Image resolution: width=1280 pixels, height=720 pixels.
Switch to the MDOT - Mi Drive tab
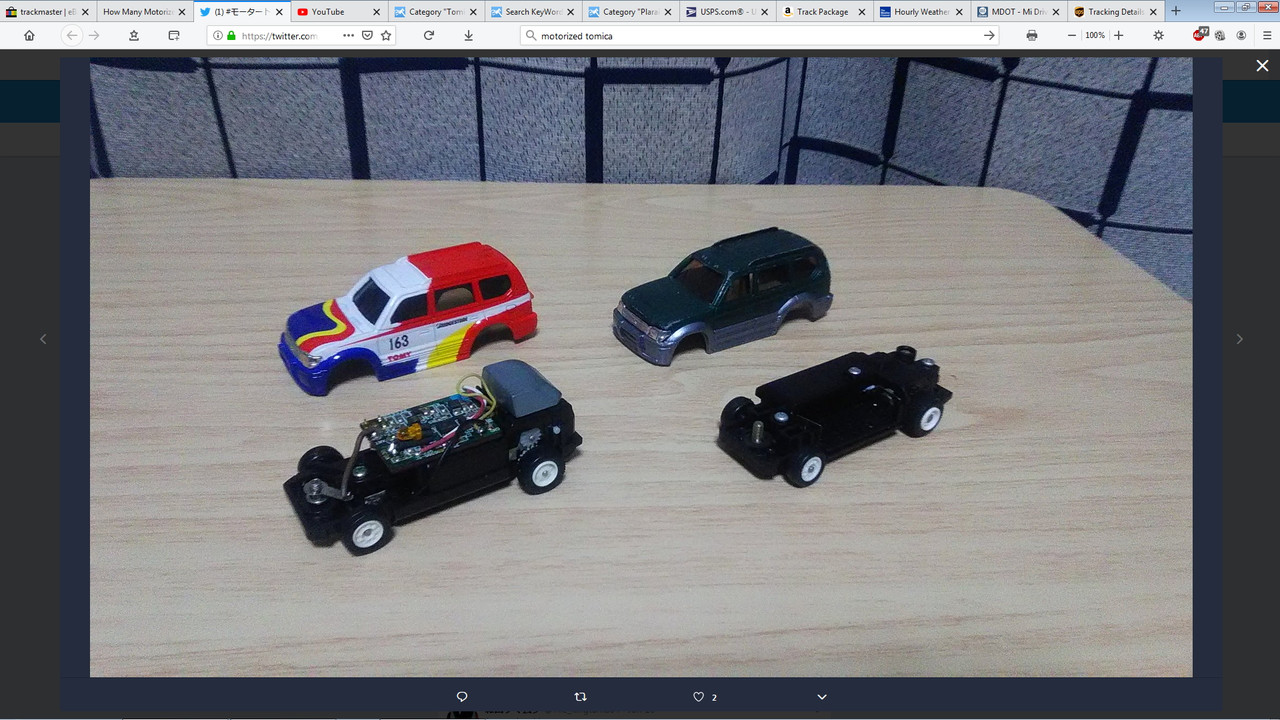(1017, 11)
